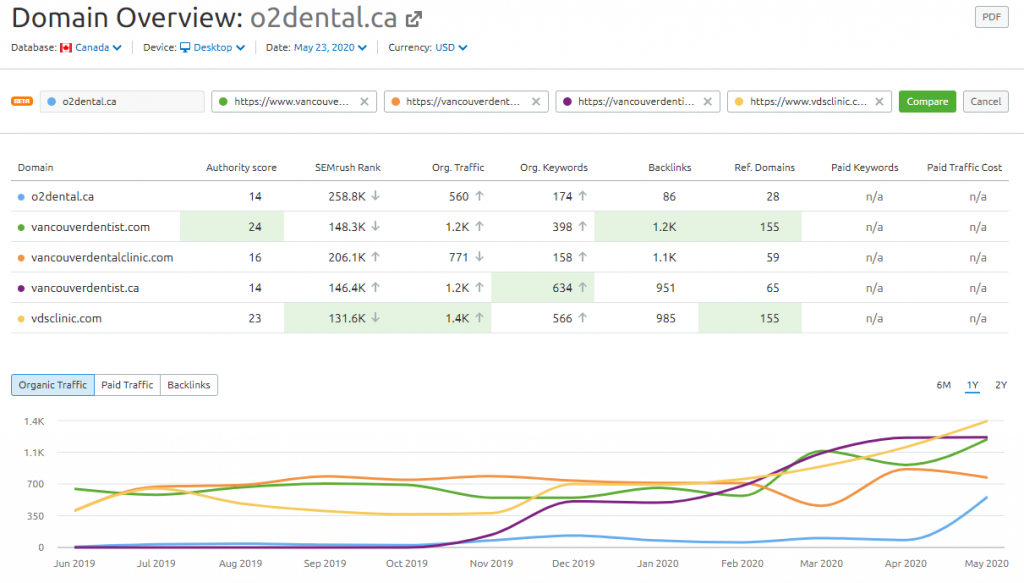This screenshot has height=583, width=1024.
Task: Click the Org. Keywords arrow for vancouverdentist.ca
Action: (583, 287)
